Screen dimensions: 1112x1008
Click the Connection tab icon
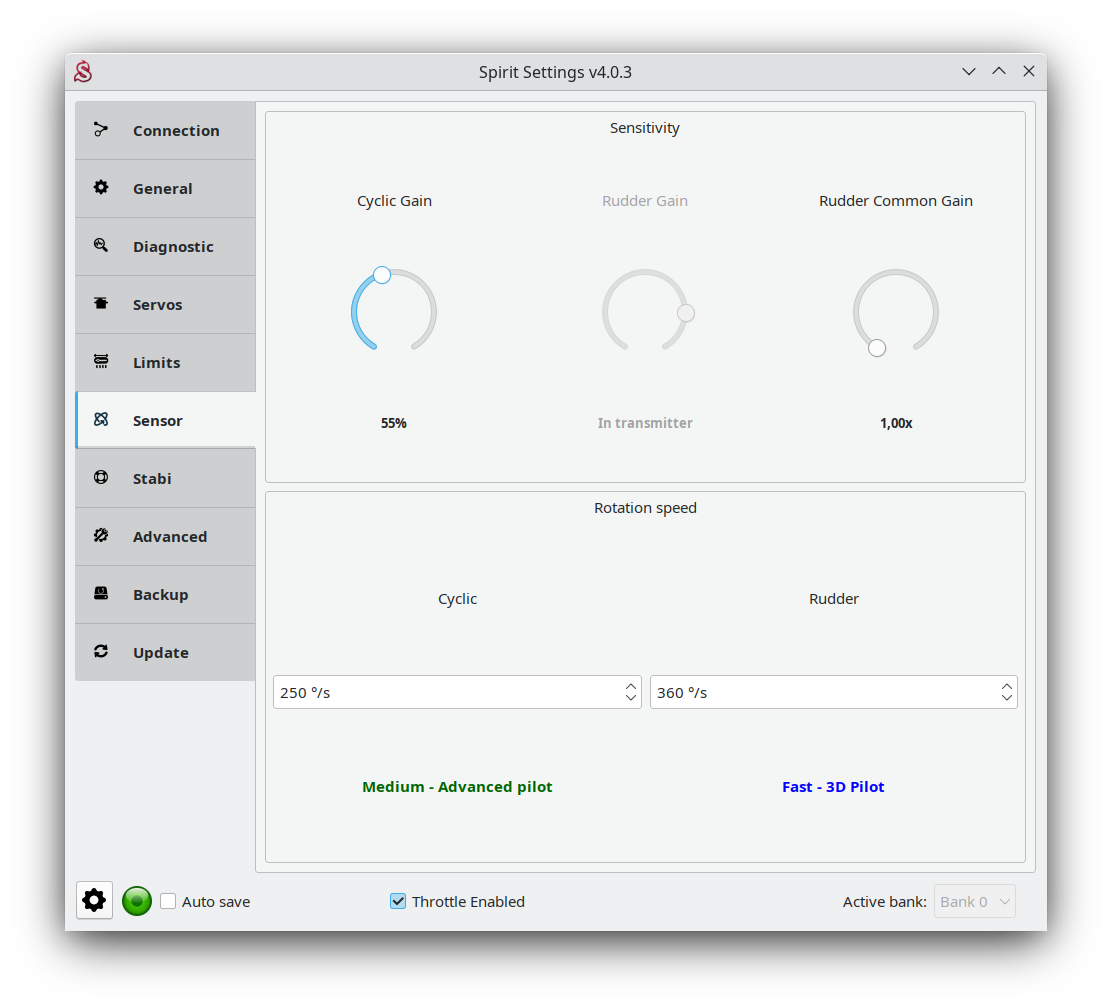(100, 130)
